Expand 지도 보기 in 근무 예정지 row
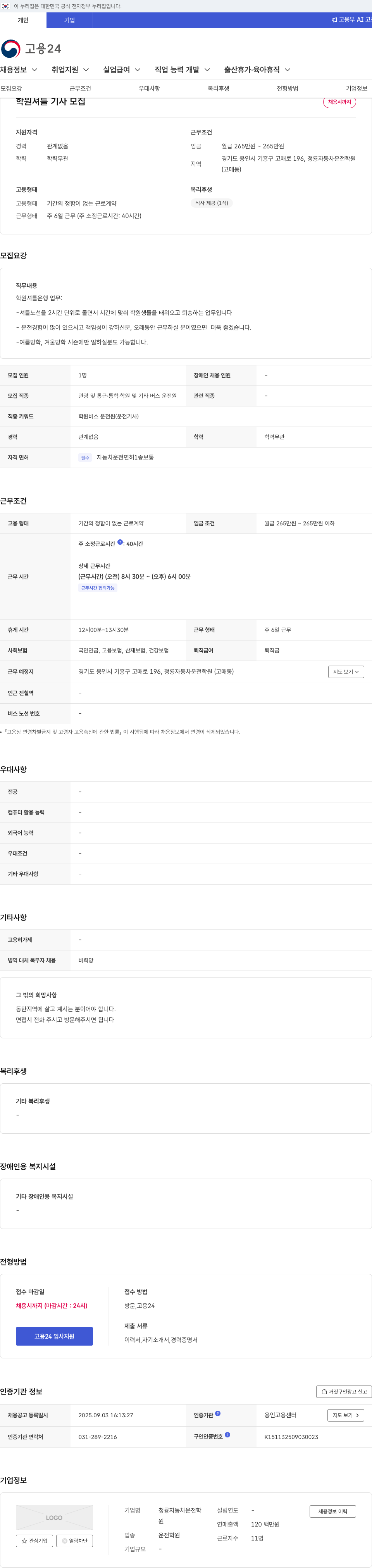Image resolution: width=372 pixels, height=1568 pixels. coord(346,672)
